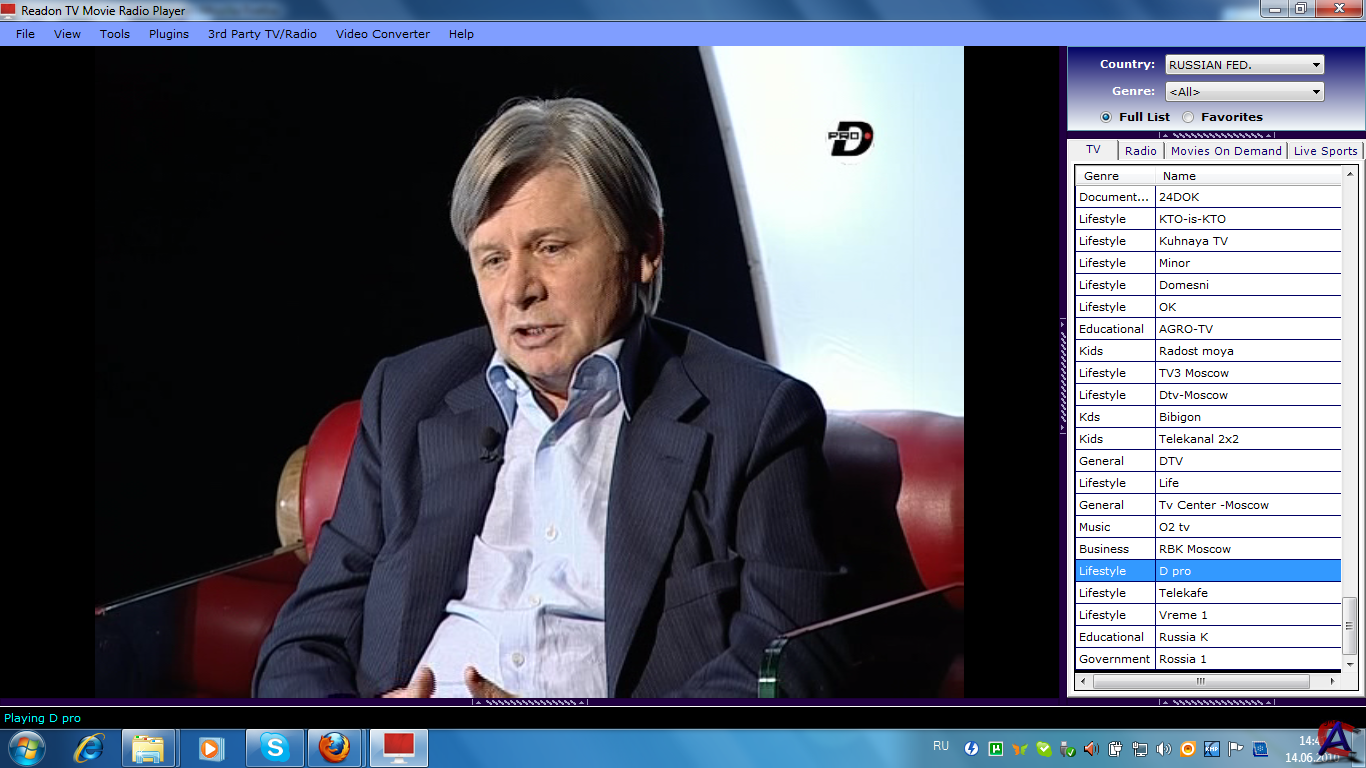Viewport: 1366px width, 768px height.
Task: Click the Internet Explorer taskbar icon
Action: click(88, 748)
